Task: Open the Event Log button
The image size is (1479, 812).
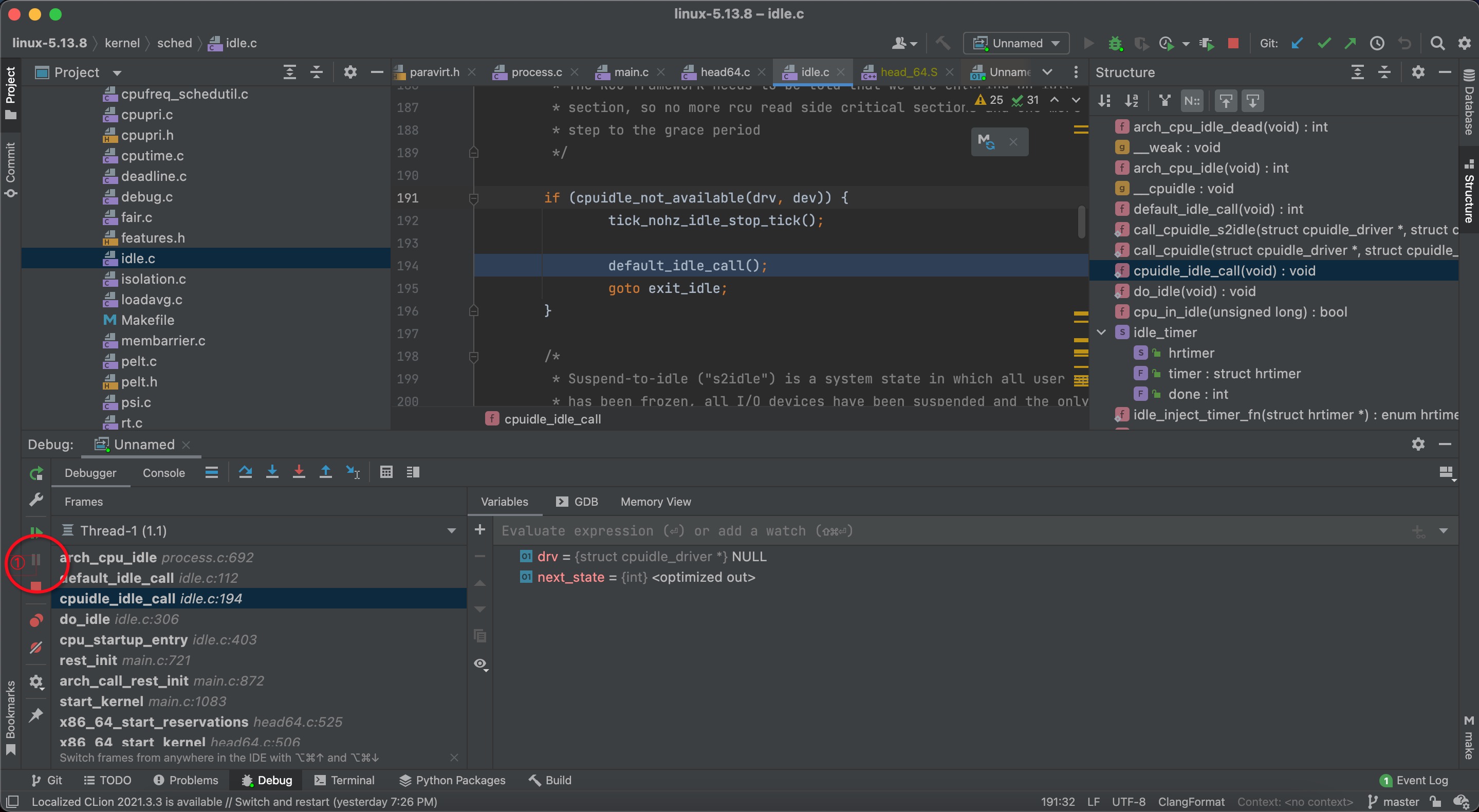Action: click(x=1414, y=780)
